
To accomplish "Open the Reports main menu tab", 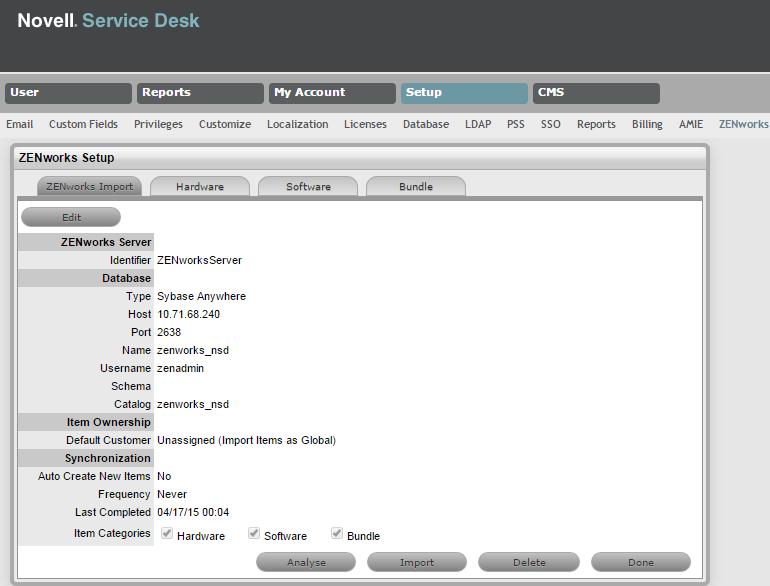I will pyautogui.click(x=200, y=93).
